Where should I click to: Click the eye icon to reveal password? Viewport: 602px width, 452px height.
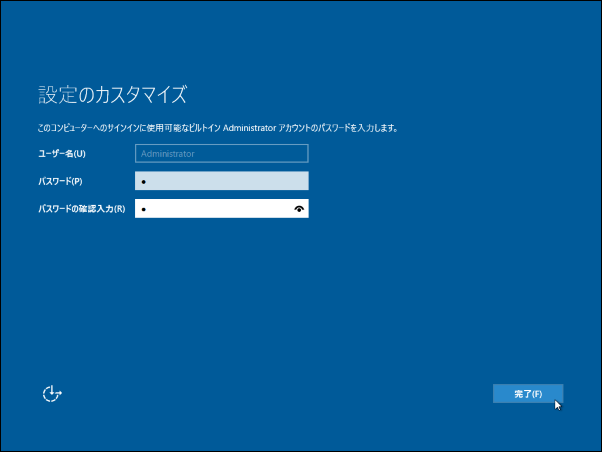(x=299, y=209)
